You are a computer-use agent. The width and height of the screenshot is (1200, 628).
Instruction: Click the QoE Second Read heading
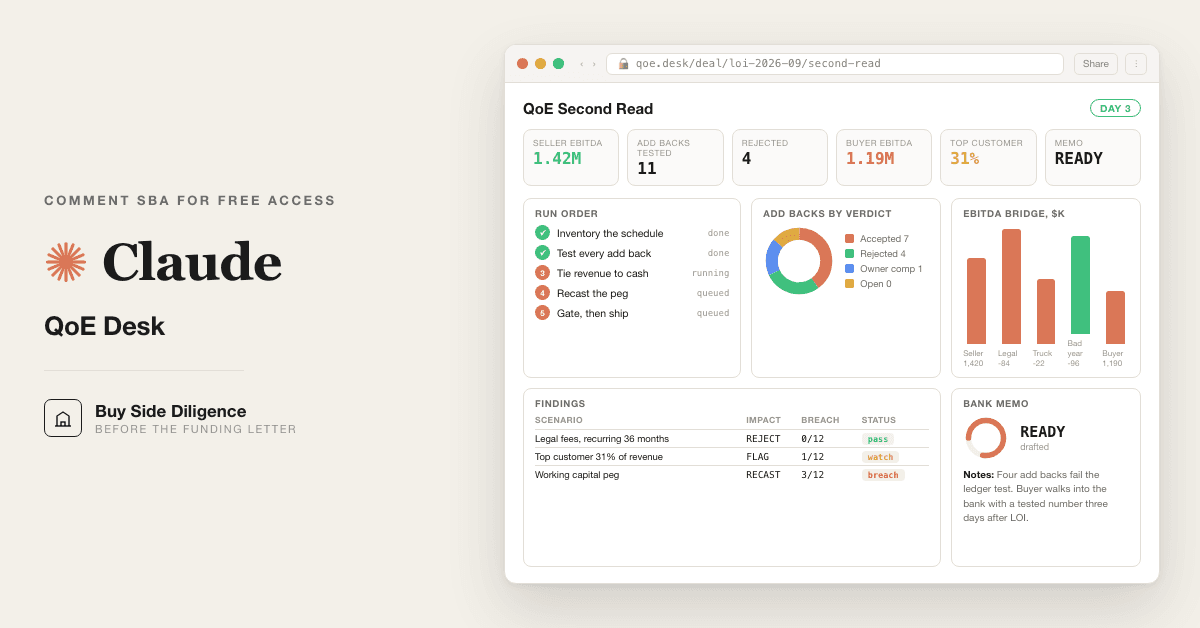(588, 109)
